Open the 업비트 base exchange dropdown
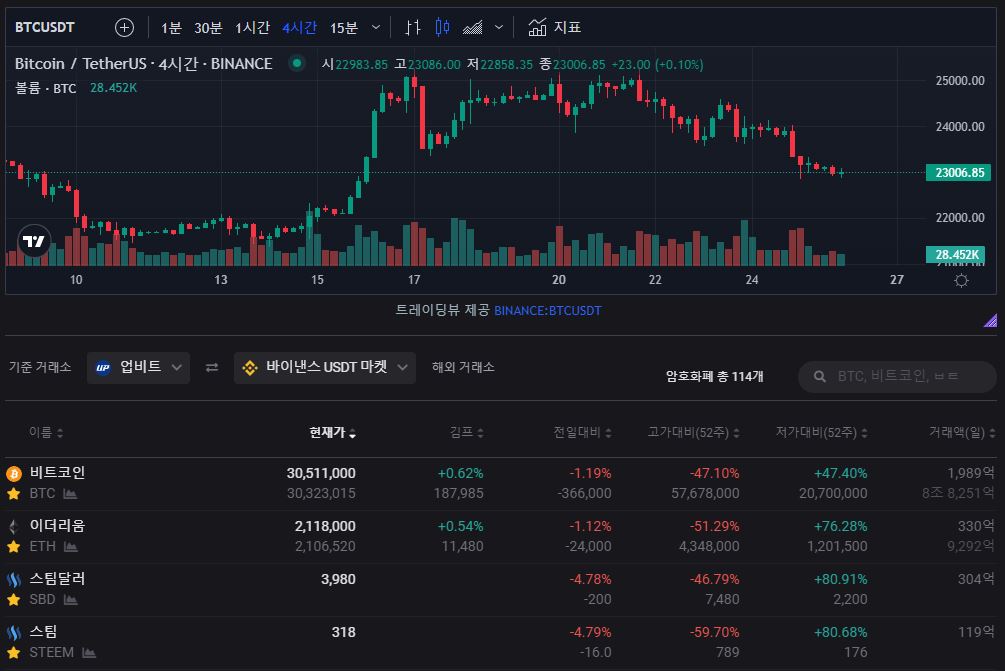This screenshot has height=671, width=1005. tap(138, 368)
